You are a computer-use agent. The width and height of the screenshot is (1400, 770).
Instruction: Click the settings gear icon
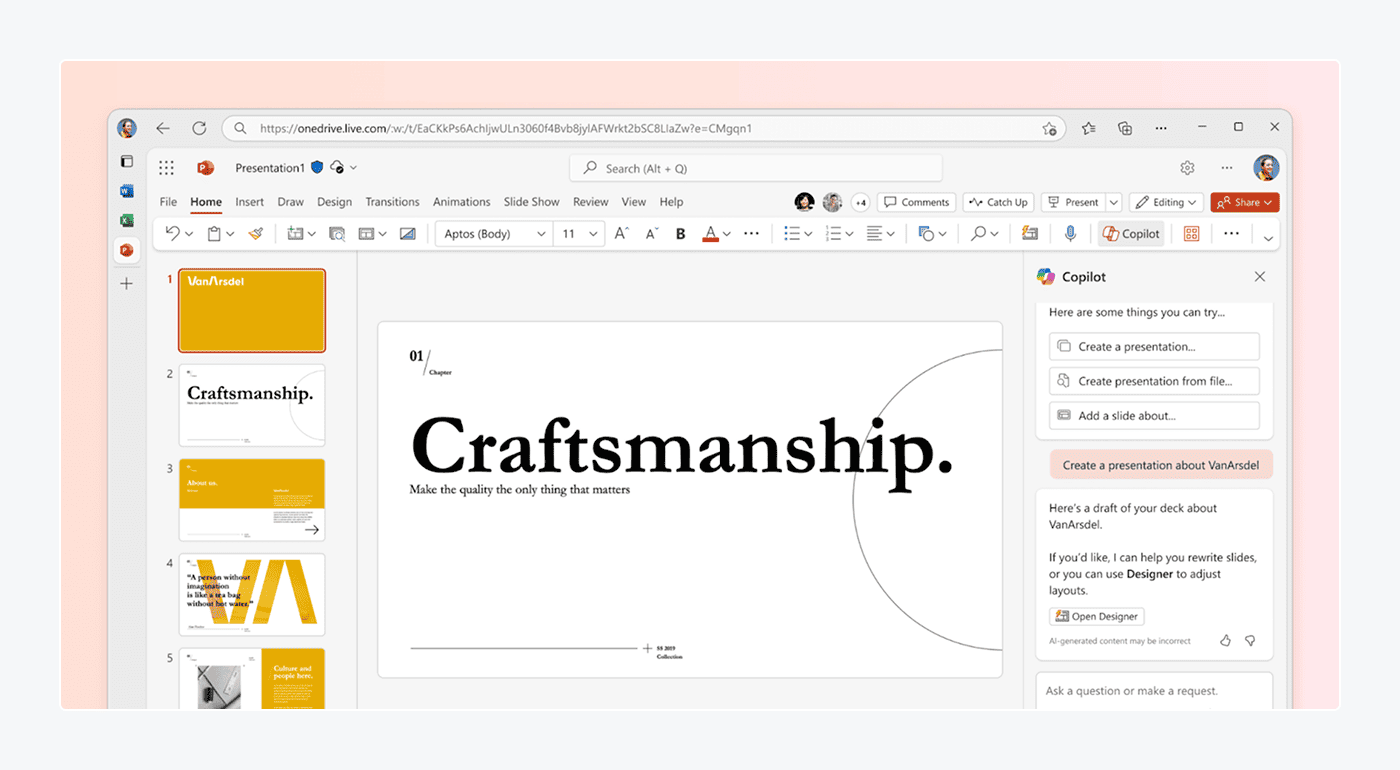pyautogui.click(x=1187, y=168)
